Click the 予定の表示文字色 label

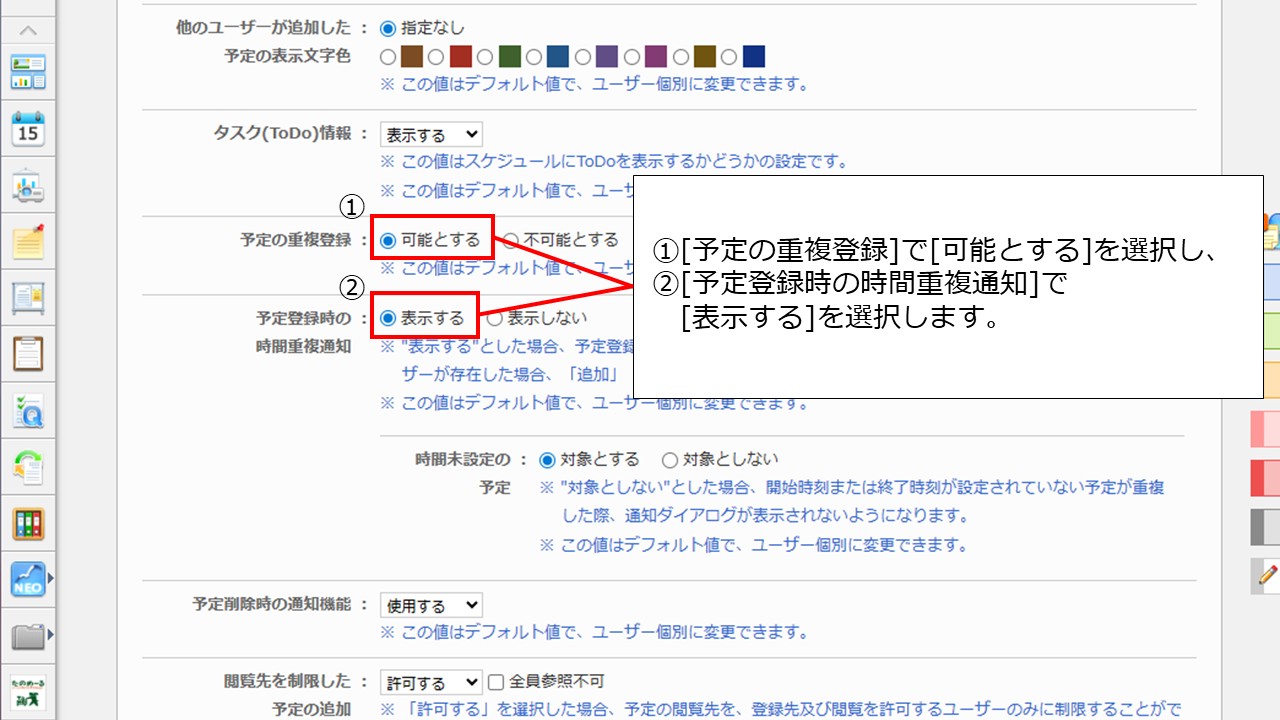(x=288, y=56)
